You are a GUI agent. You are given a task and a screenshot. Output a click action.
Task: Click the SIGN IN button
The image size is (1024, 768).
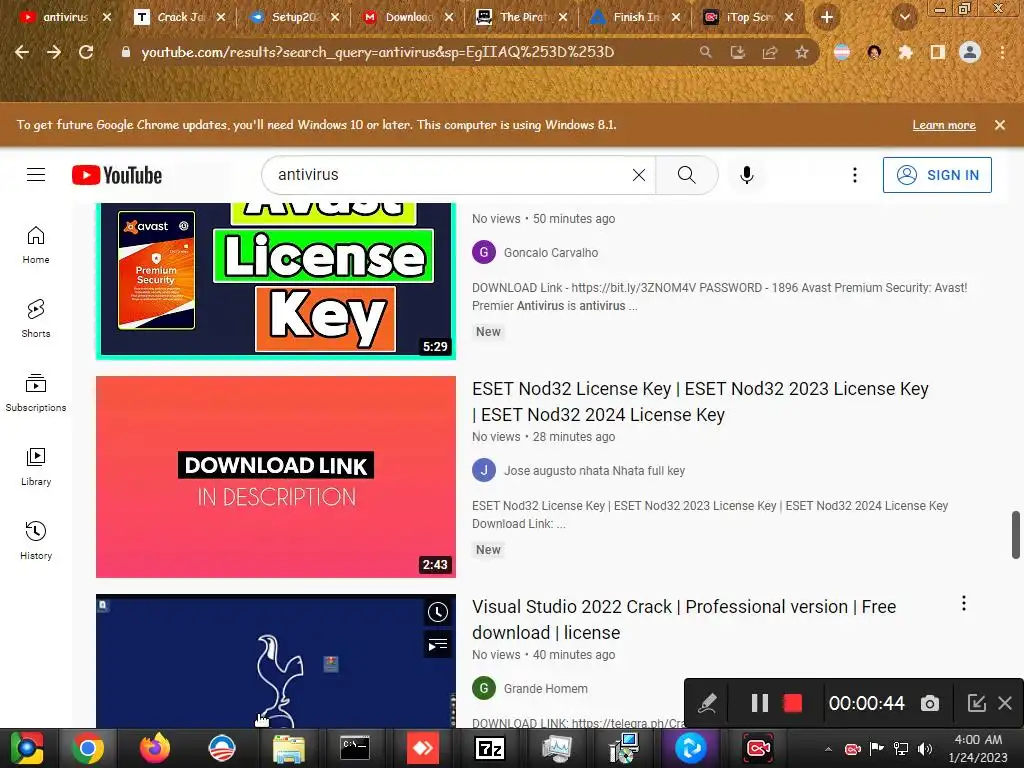[x=937, y=174]
